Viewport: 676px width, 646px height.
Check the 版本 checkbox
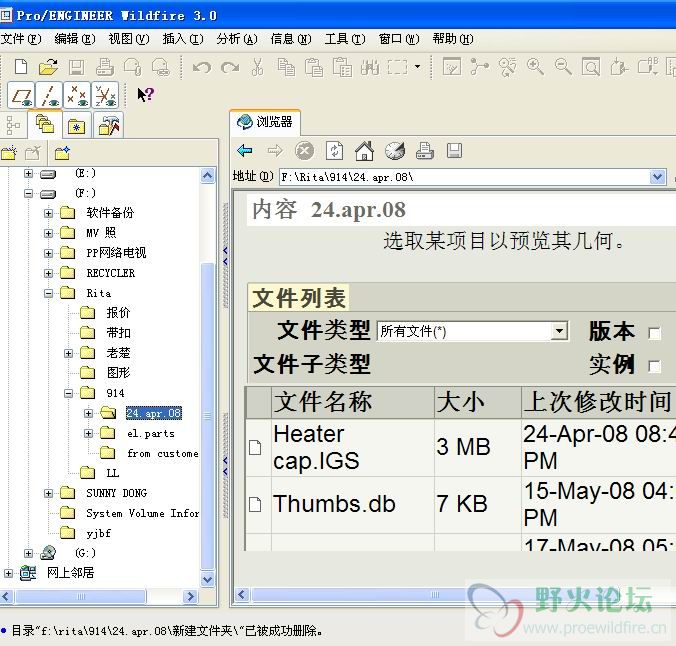(654, 334)
